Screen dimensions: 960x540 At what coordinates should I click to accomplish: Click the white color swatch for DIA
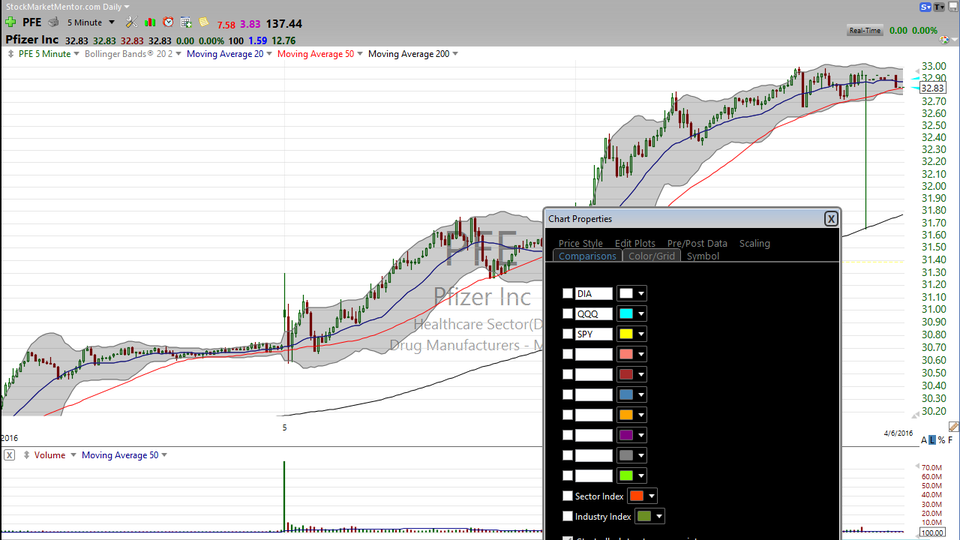click(x=626, y=294)
